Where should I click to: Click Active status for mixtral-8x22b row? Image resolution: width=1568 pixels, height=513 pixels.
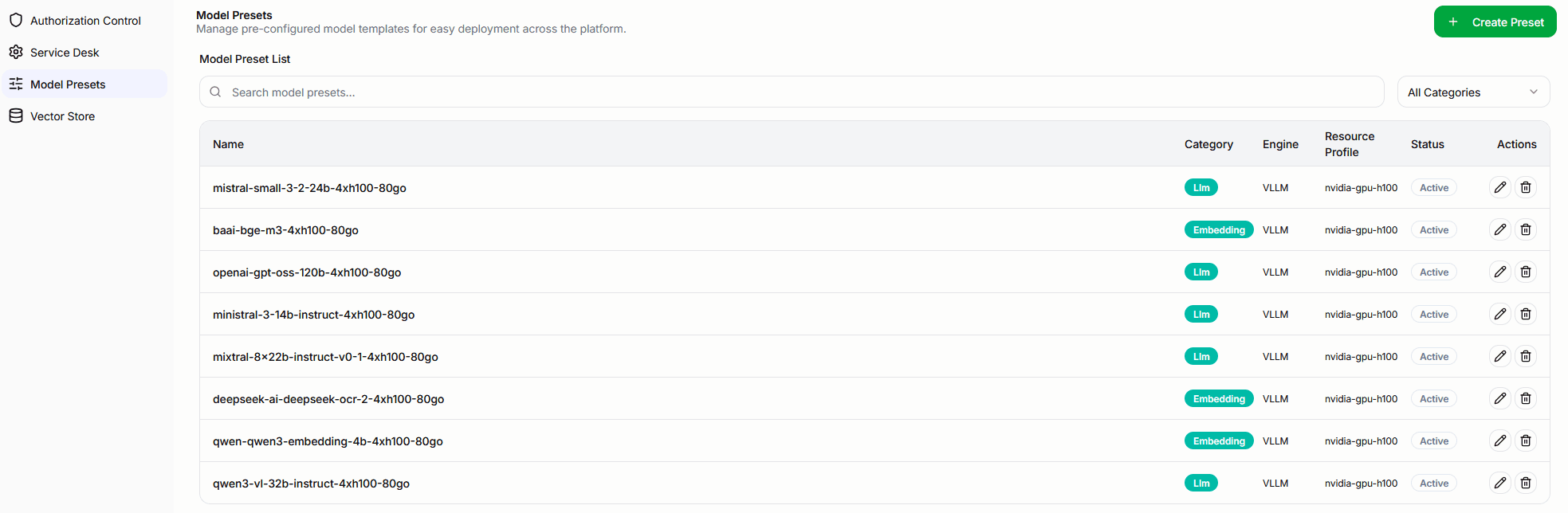(1434, 357)
